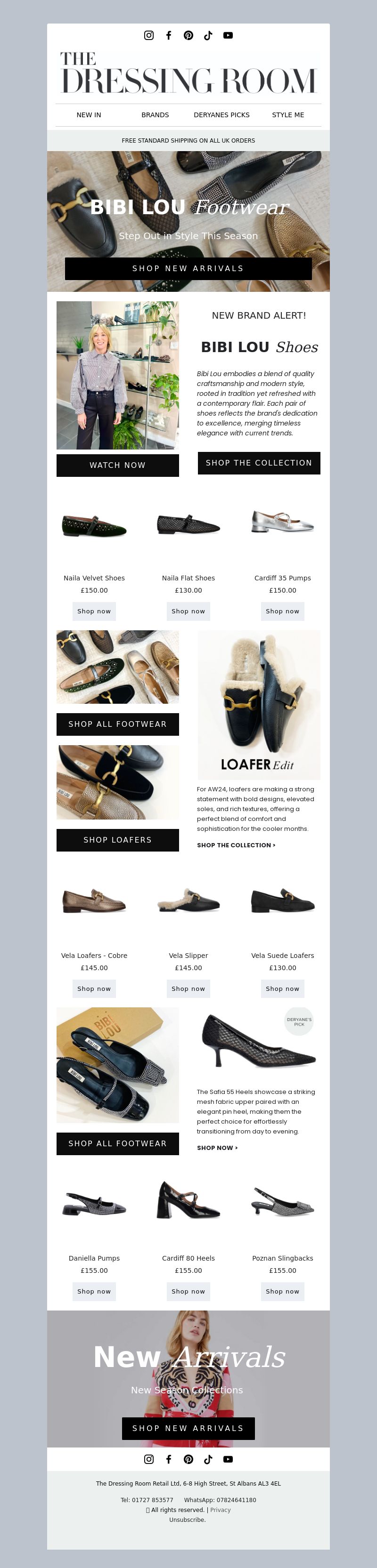Open the Instagram icon in the header
Image resolution: width=377 pixels, height=1568 pixels.
coord(148,35)
